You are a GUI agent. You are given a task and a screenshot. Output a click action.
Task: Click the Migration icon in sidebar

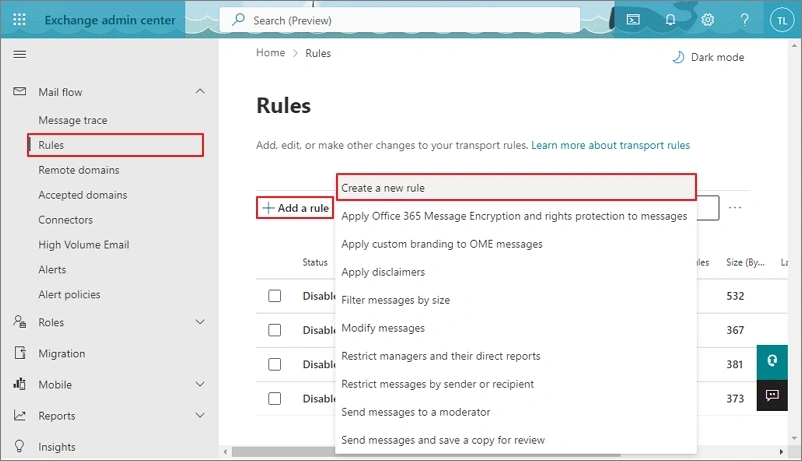19,353
